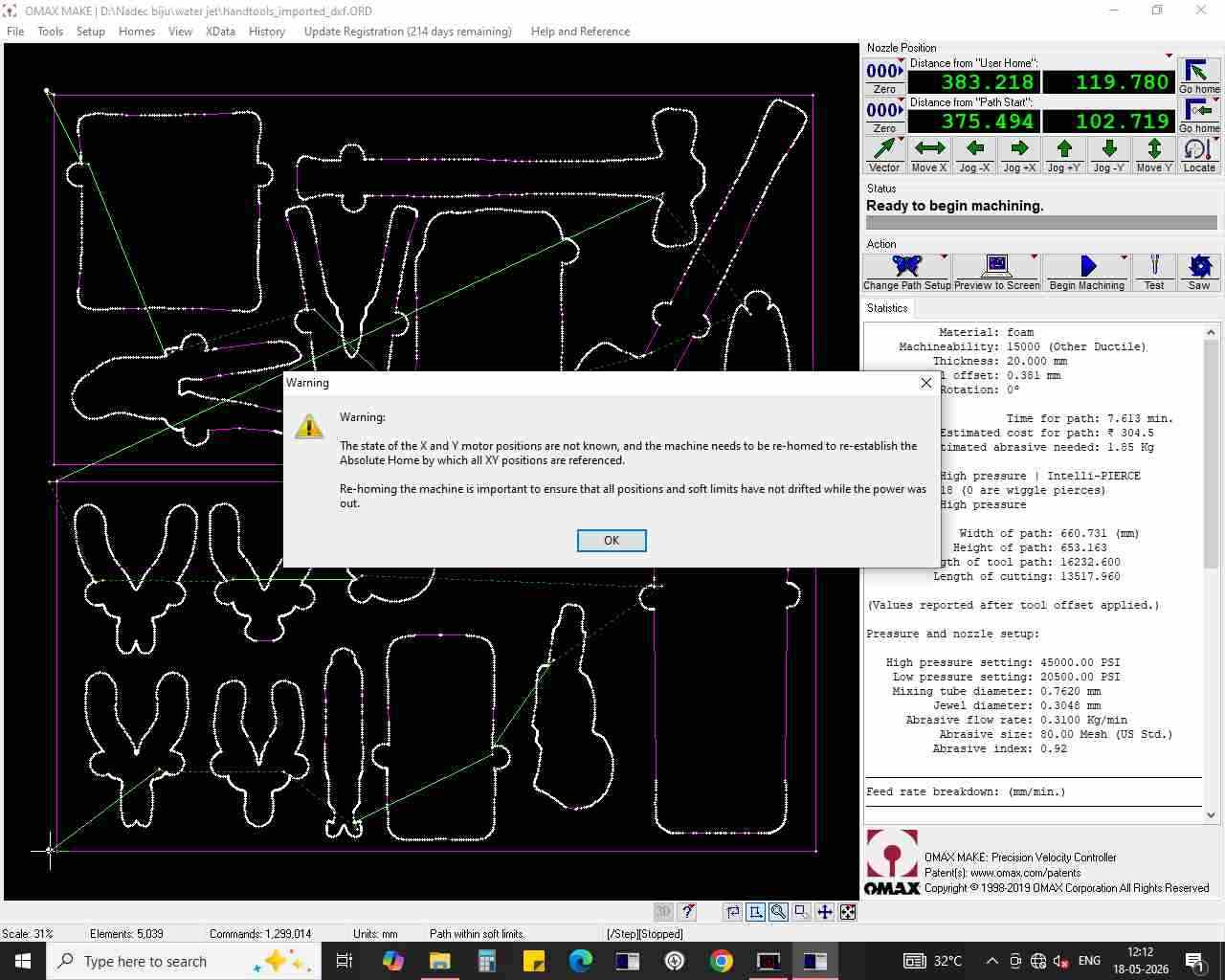
Task: Open the Tools menu
Action: point(51,32)
